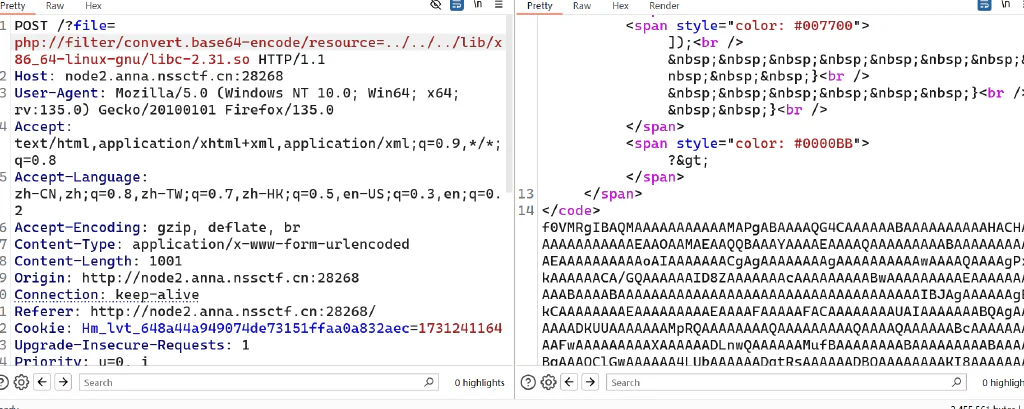This screenshot has width=1024, height=409.
Task: Select response Raw tab
Action: tap(582, 5)
